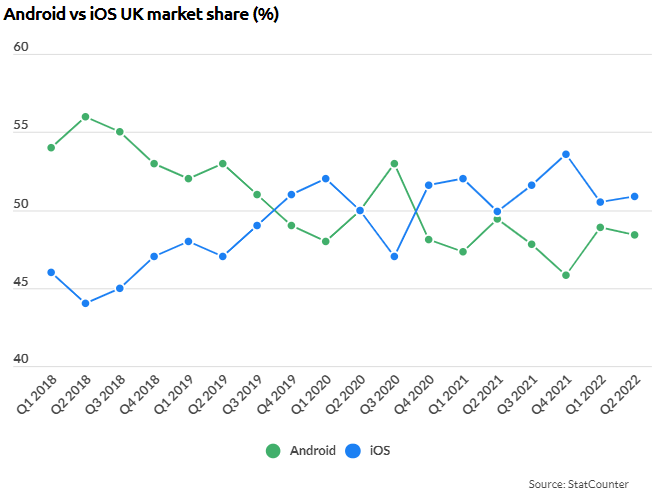
Task: Click the blue iOS legend circle
Action: [353, 451]
